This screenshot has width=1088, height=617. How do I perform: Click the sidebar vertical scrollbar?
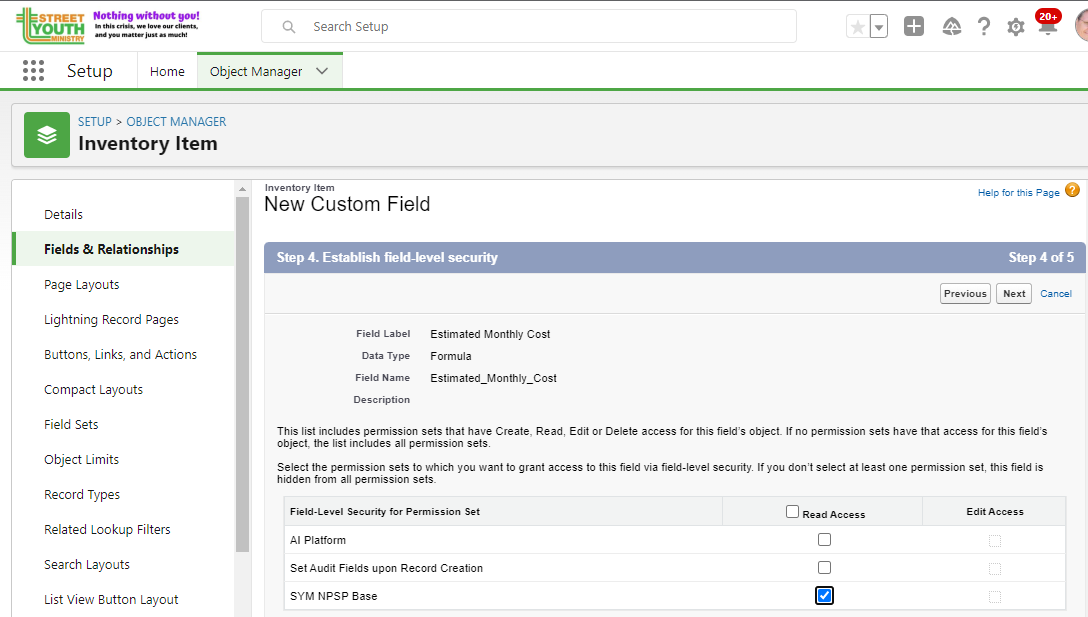click(x=242, y=370)
